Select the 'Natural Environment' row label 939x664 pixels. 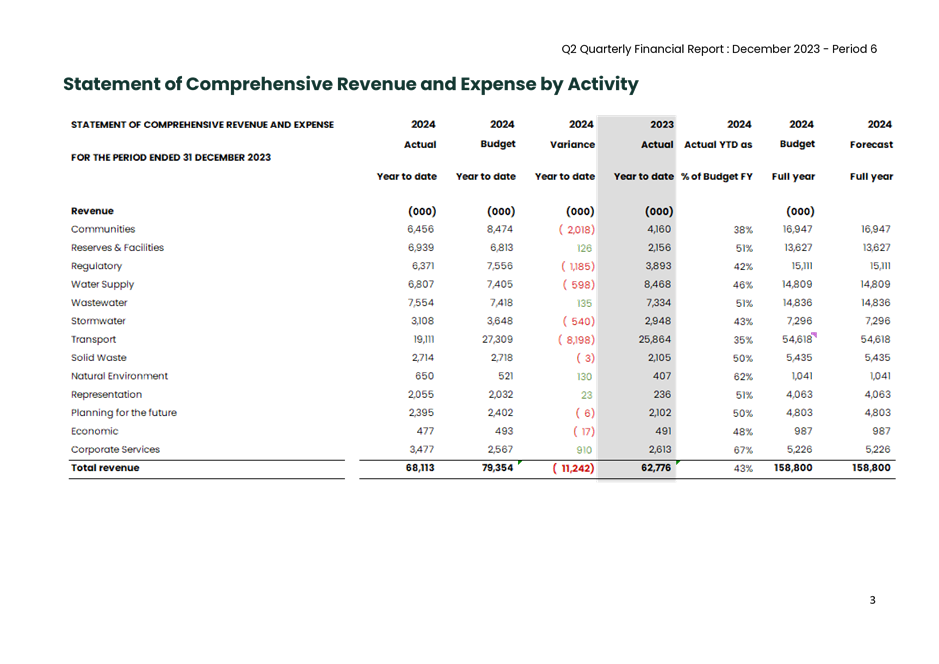[x=119, y=376]
